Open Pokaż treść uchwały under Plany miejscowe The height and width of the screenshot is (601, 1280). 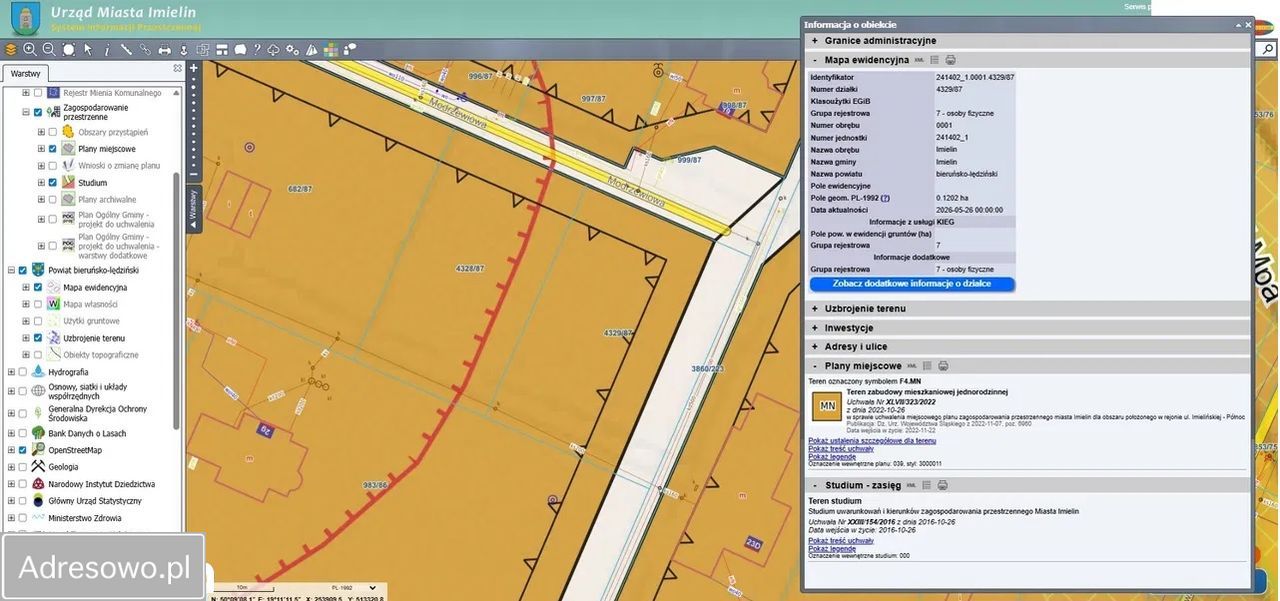[x=841, y=449]
